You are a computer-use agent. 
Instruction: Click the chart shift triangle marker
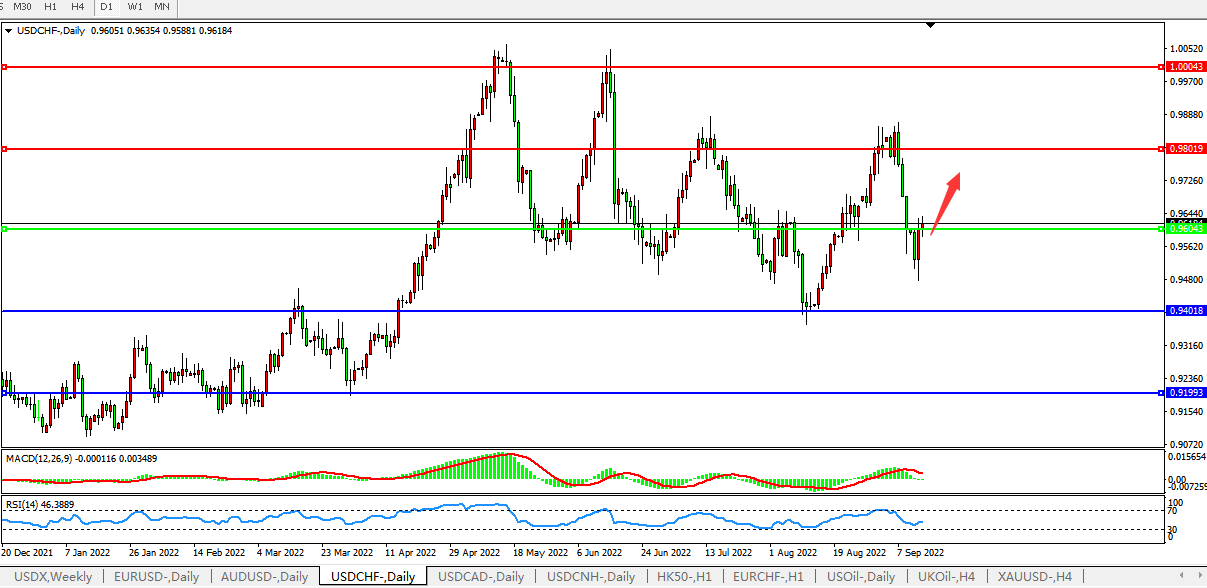(931, 25)
